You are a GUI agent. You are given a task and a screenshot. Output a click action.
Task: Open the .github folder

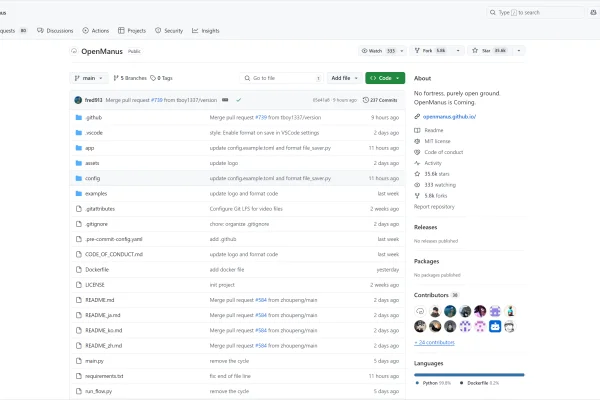[93, 118]
